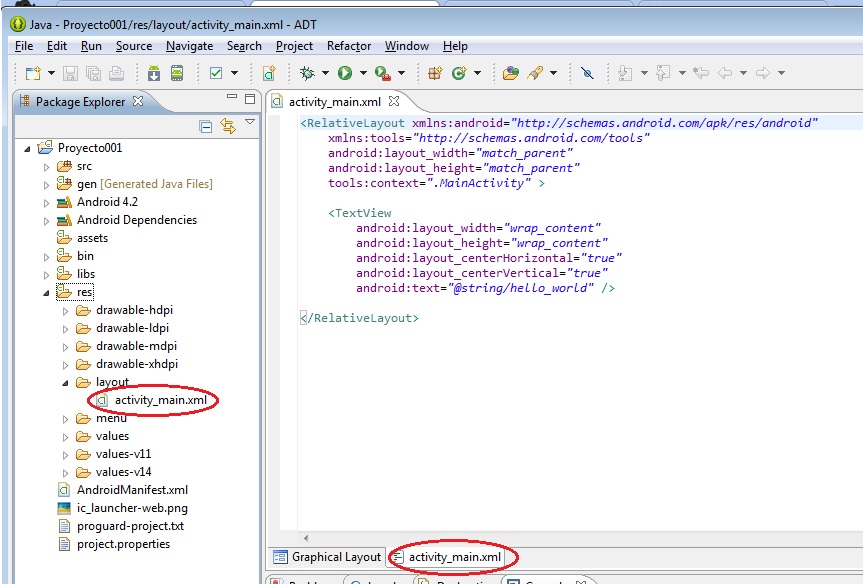Toggle Link with Editor in Package Explorer
This screenshot has width=863, height=584.
click(228, 126)
